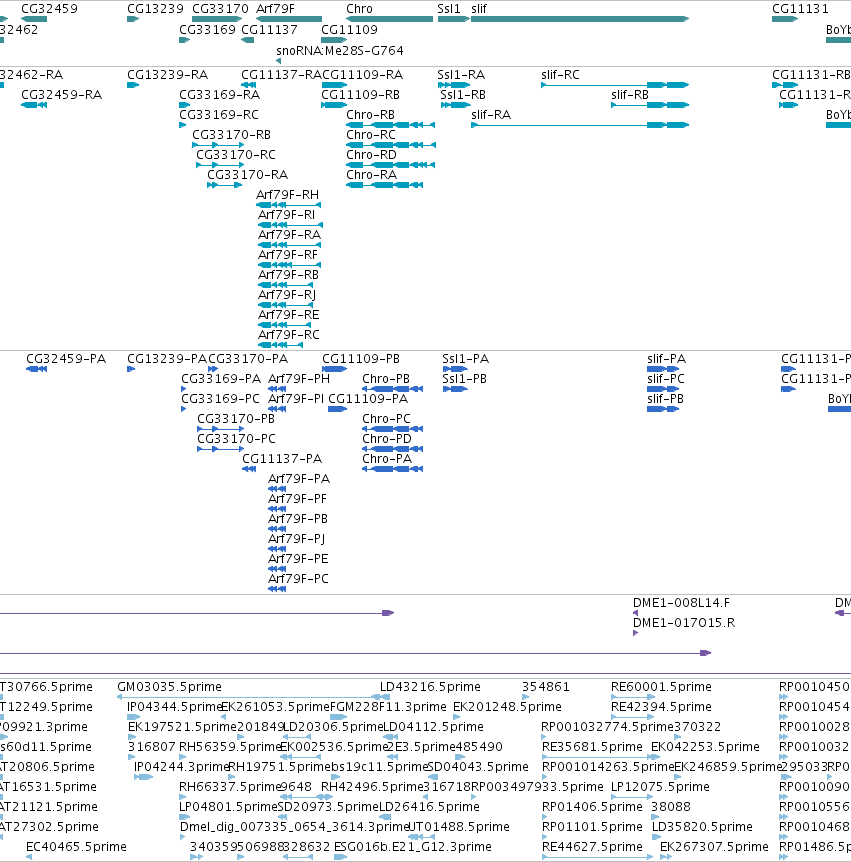Image resolution: width=851 pixels, height=862 pixels.
Task: Click the CG32459 gene label
Action: [x=49, y=9]
